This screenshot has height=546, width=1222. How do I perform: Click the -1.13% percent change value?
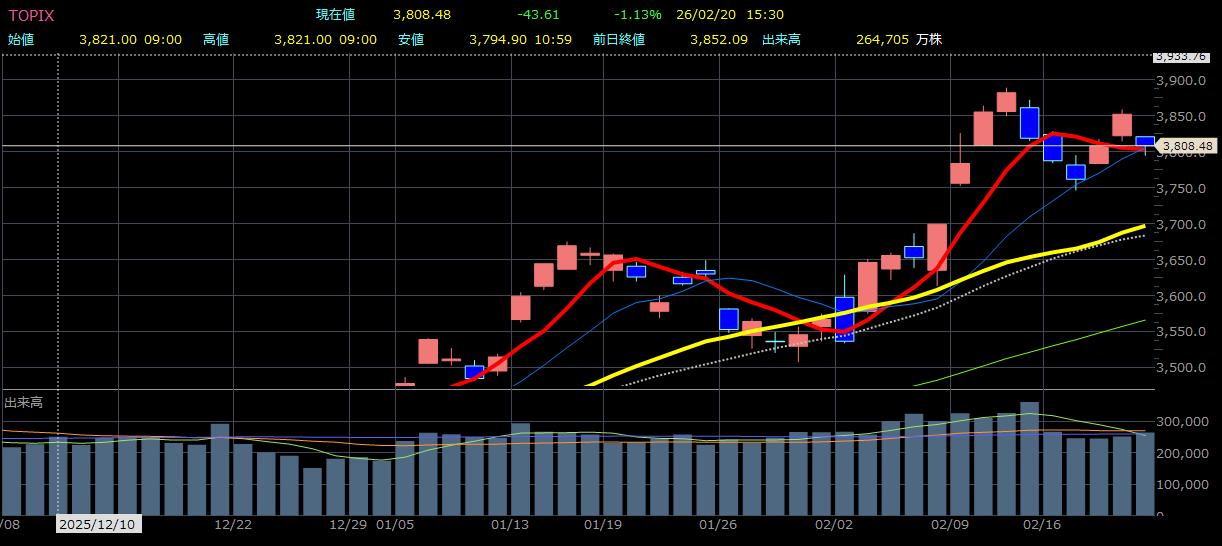(x=637, y=15)
